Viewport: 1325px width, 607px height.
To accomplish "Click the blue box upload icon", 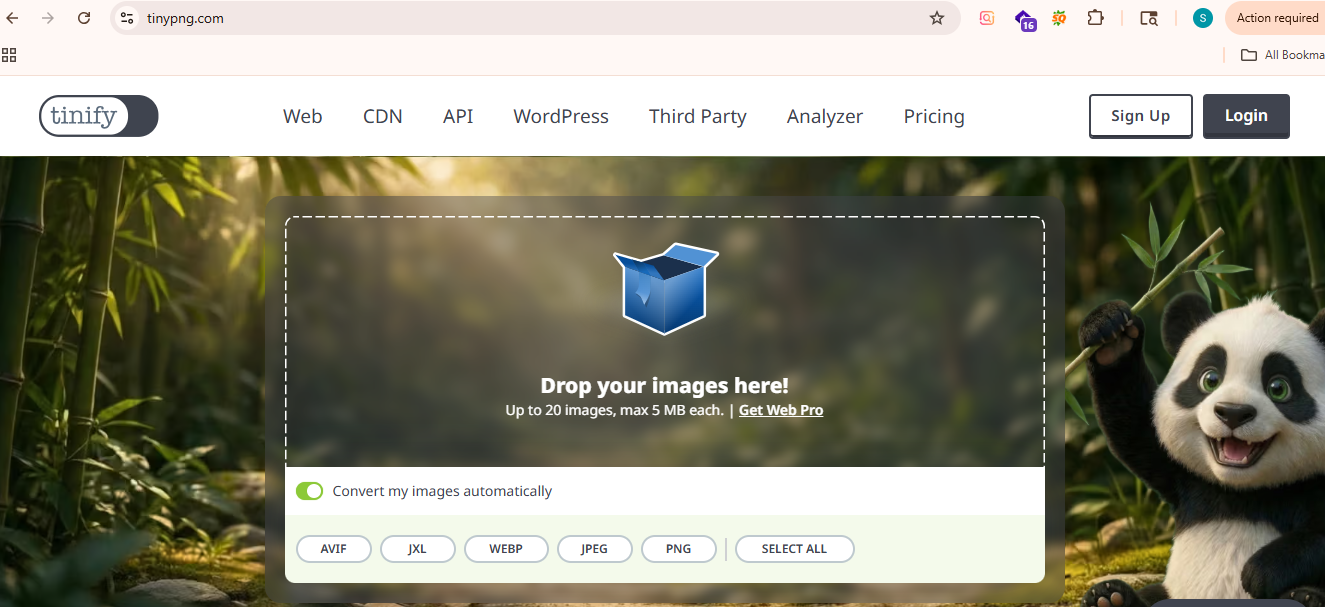I will pos(665,288).
